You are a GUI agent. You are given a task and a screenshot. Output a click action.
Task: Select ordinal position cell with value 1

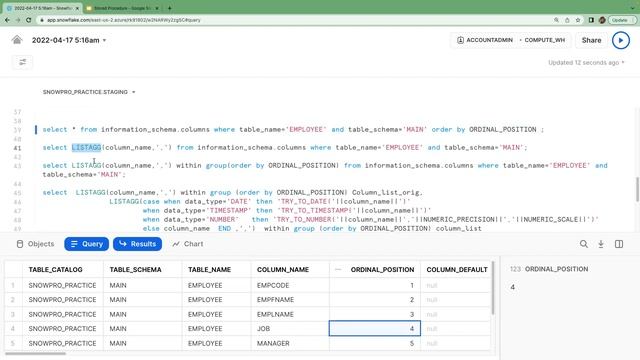click(375, 285)
